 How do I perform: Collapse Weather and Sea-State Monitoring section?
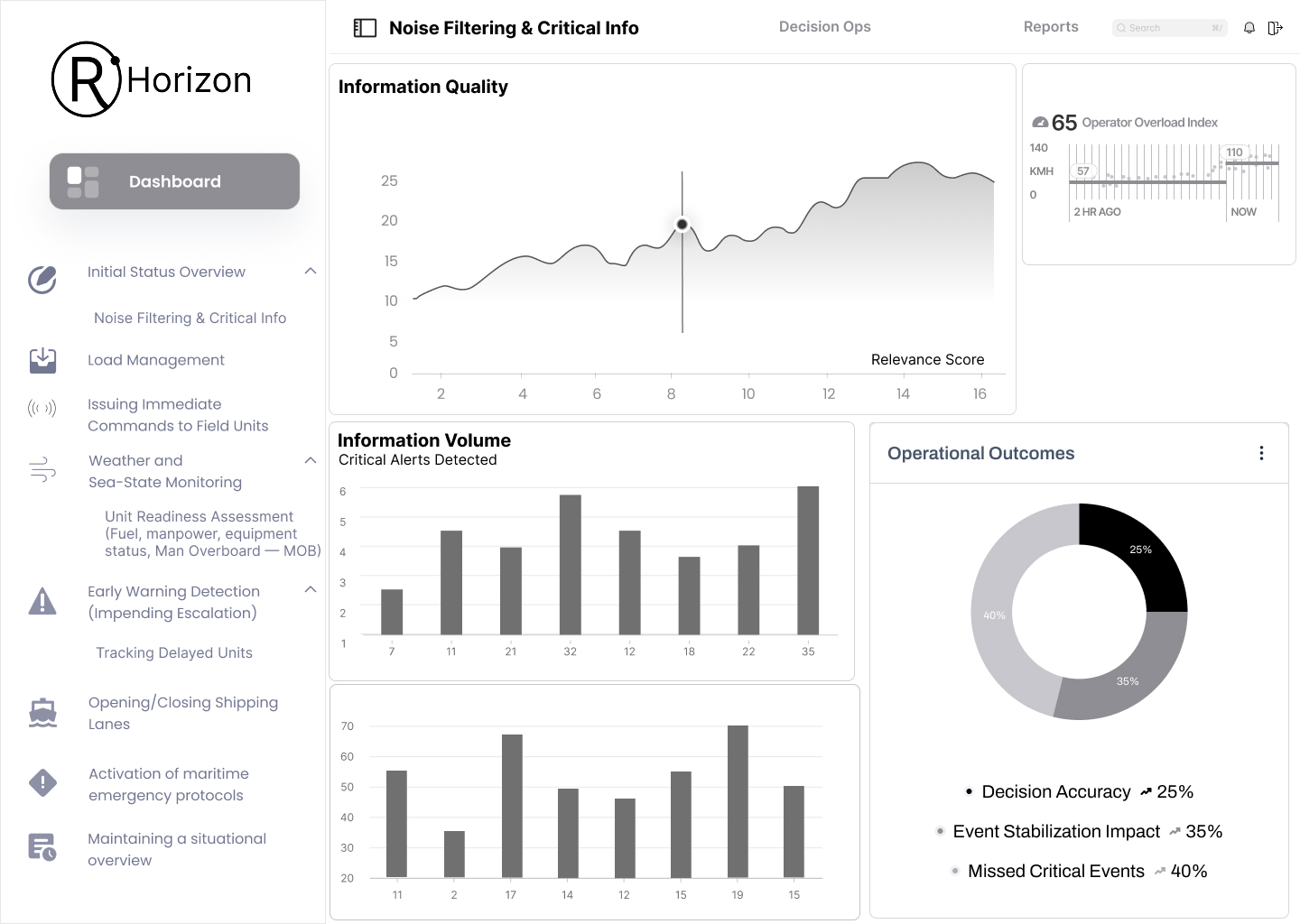311,460
